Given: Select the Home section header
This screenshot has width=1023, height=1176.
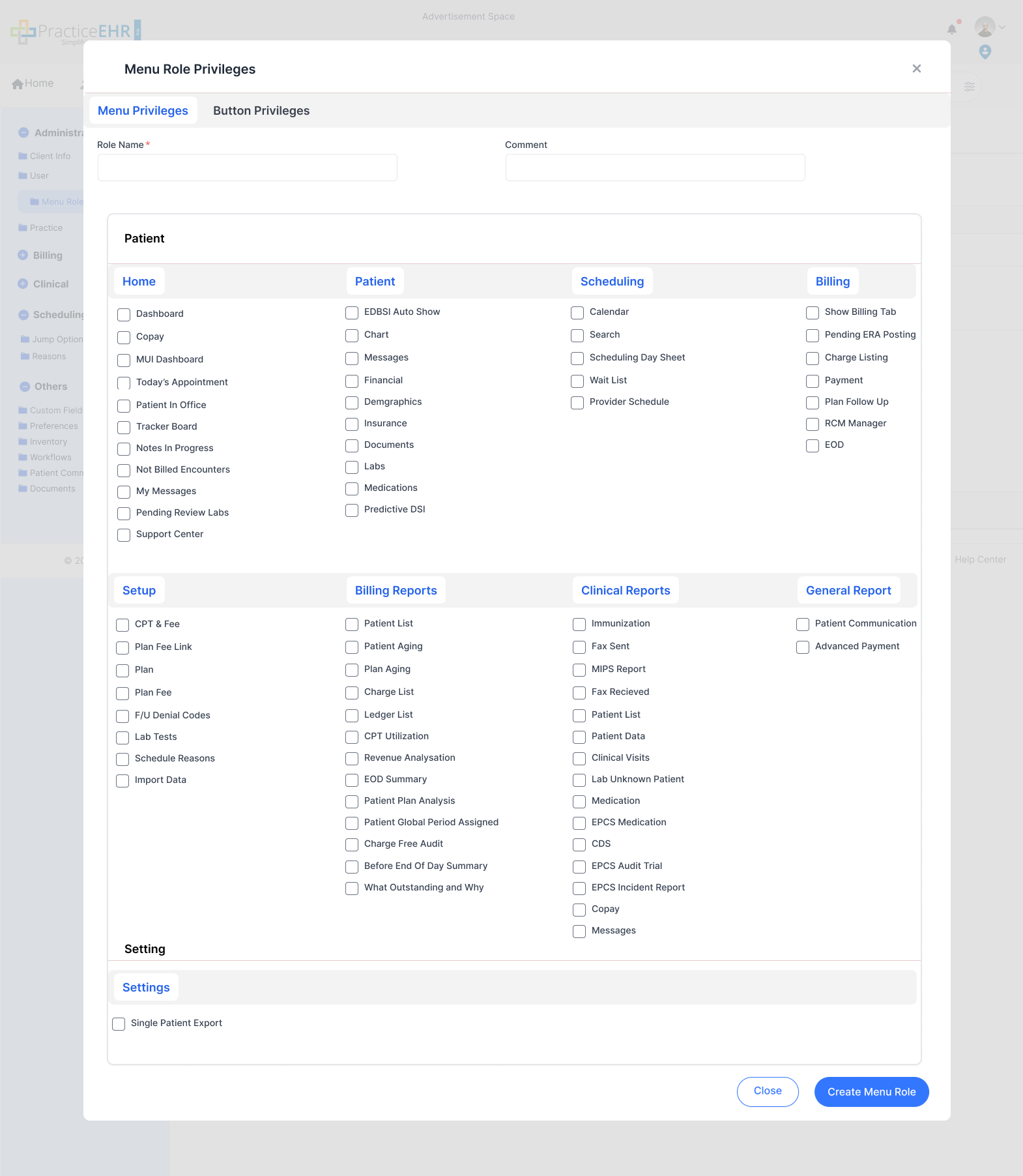Looking at the screenshot, I should pyautogui.click(x=139, y=282).
